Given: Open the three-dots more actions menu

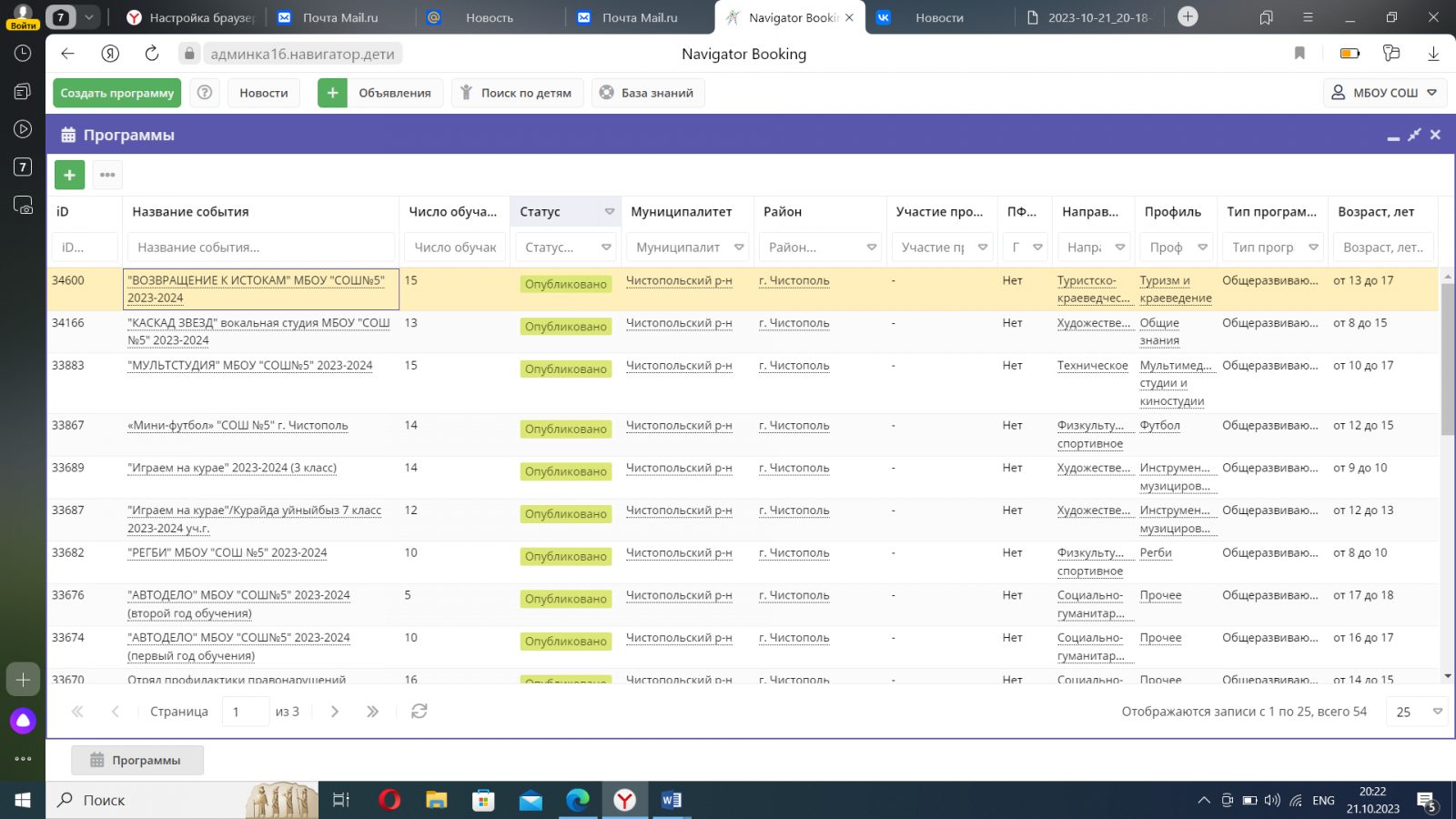Looking at the screenshot, I should tap(107, 175).
